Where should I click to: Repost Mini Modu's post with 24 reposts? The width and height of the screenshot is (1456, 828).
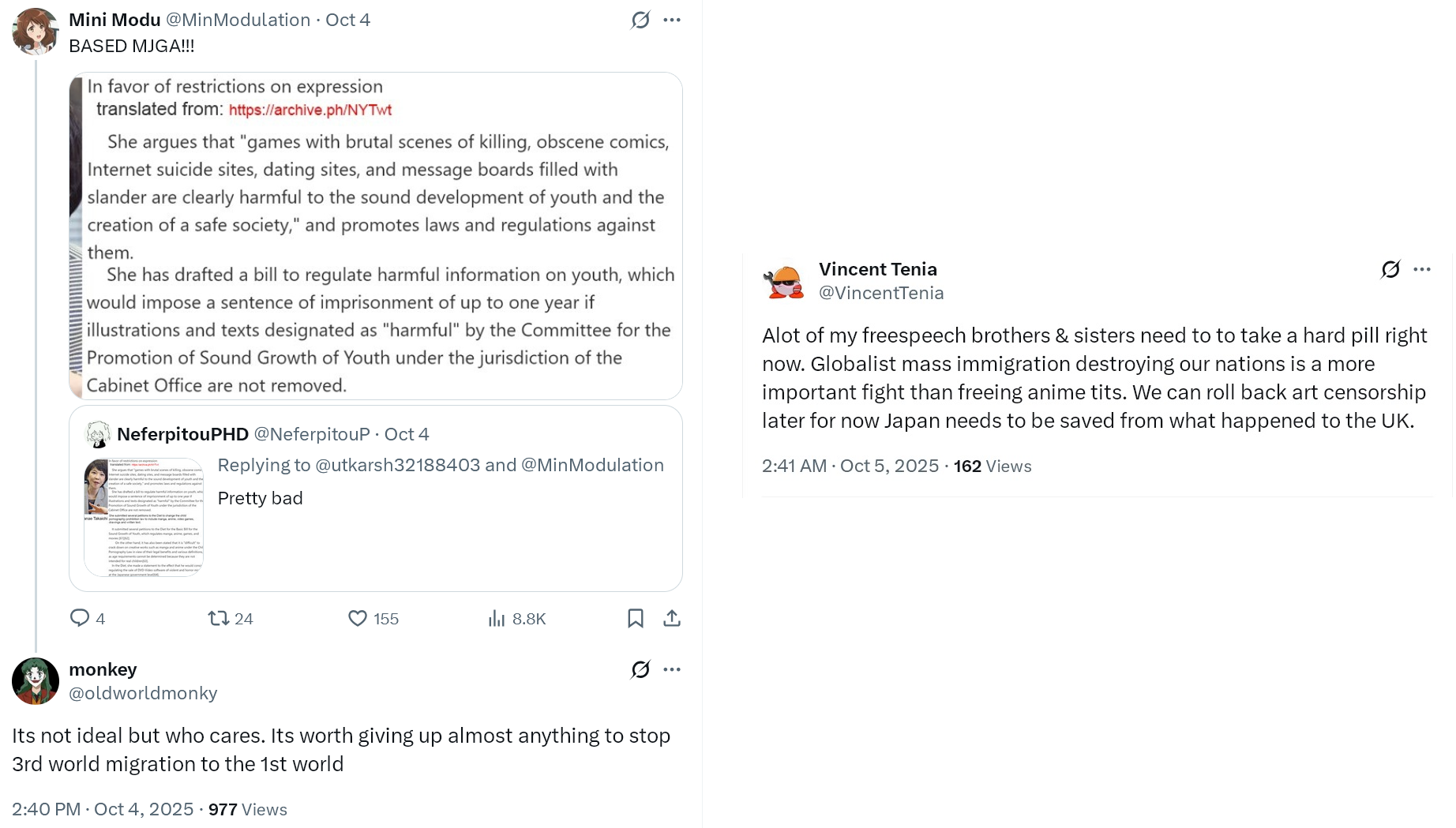(219, 618)
